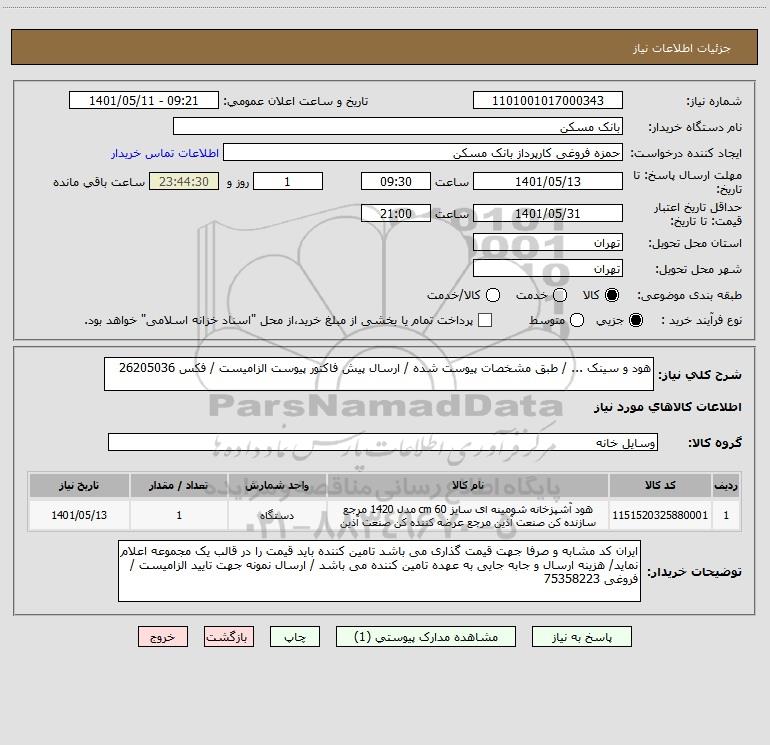This screenshot has width=770, height=745.
Task: Click the deadline time field 09:30
Action: (395, 181)
